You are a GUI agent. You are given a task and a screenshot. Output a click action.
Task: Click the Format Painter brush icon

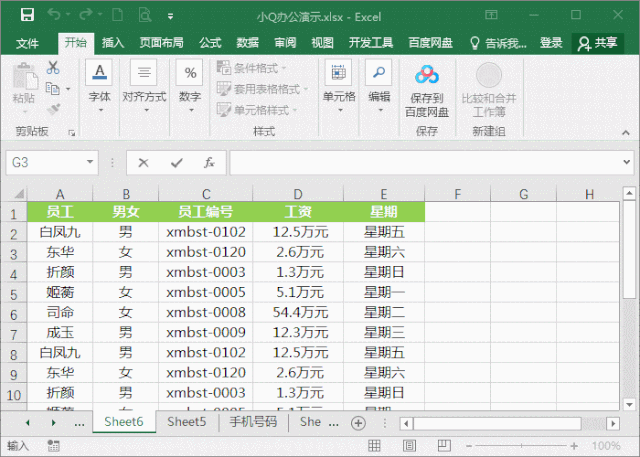pyautogui.click(x=53, y=109)
